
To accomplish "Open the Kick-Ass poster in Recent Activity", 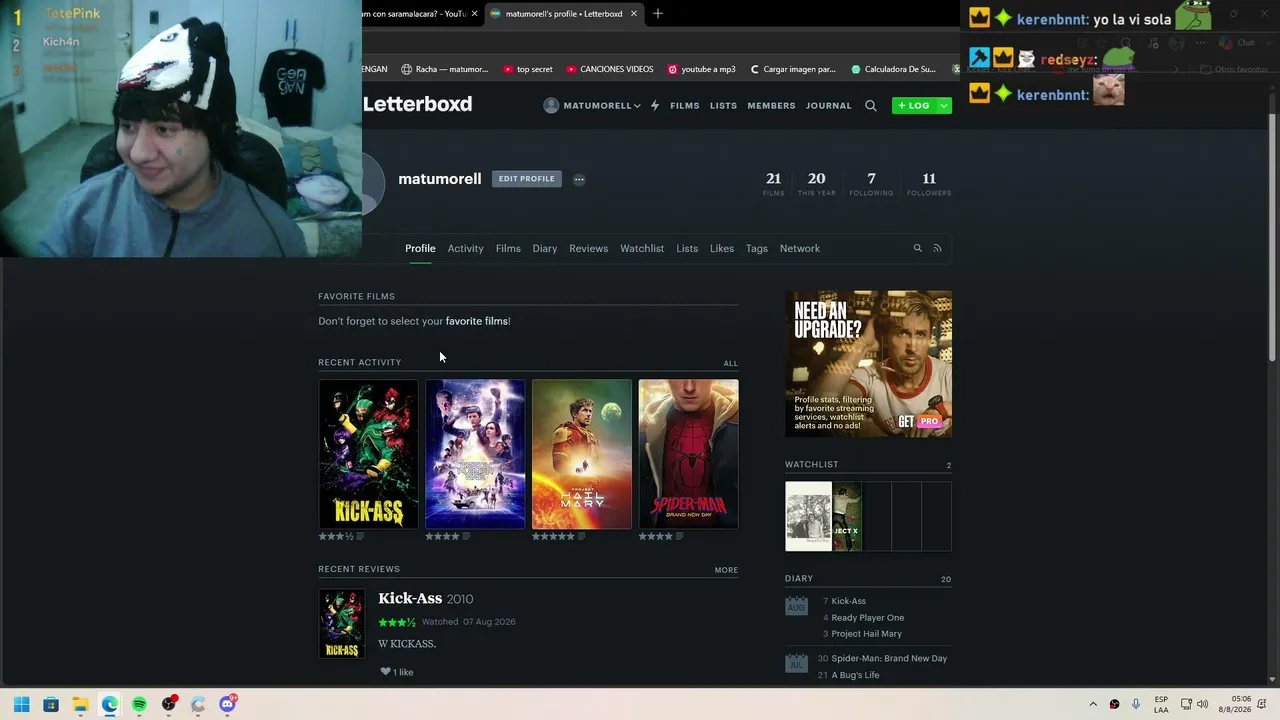I will 368,454.
